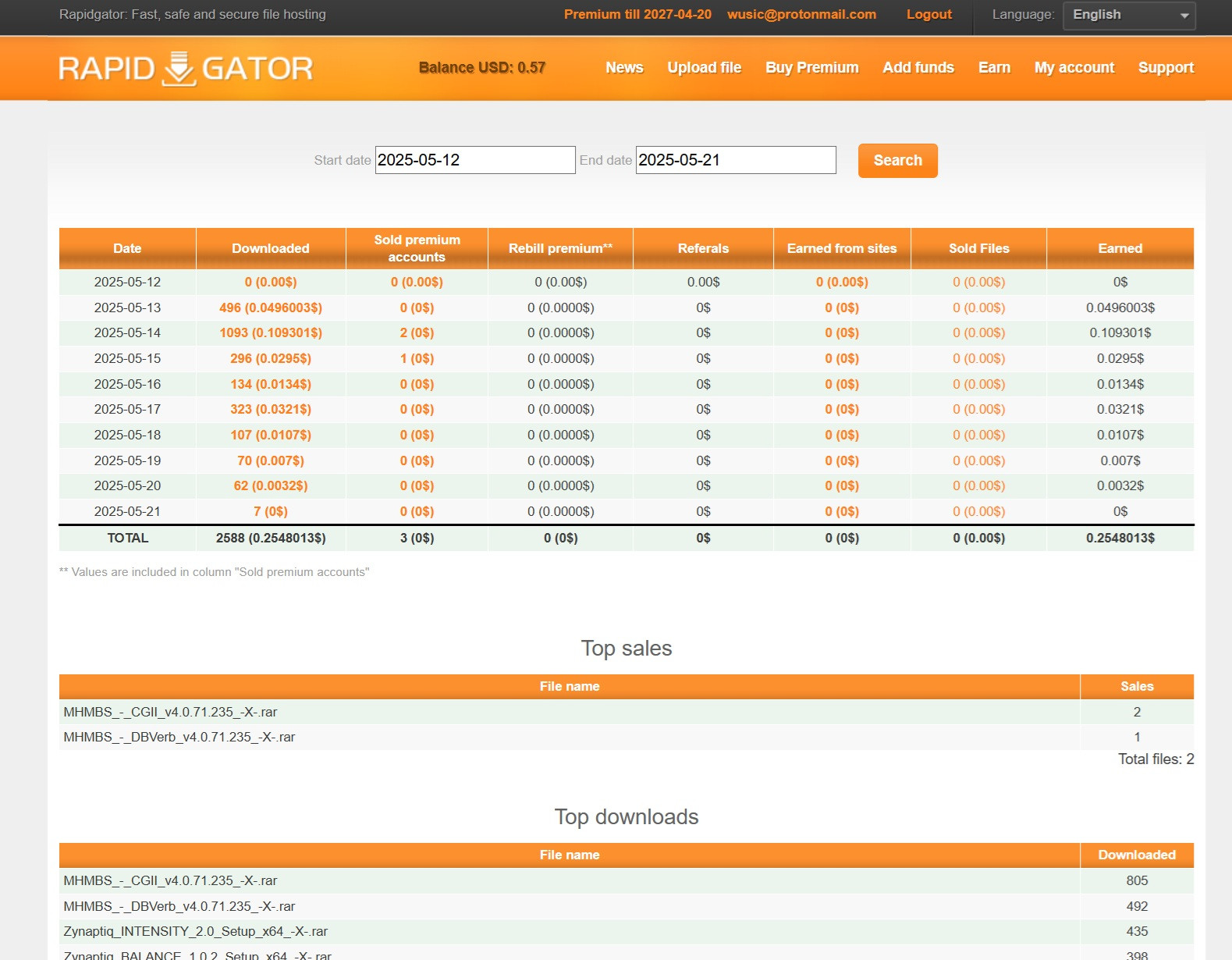Click the Date column header

[127, 248]
